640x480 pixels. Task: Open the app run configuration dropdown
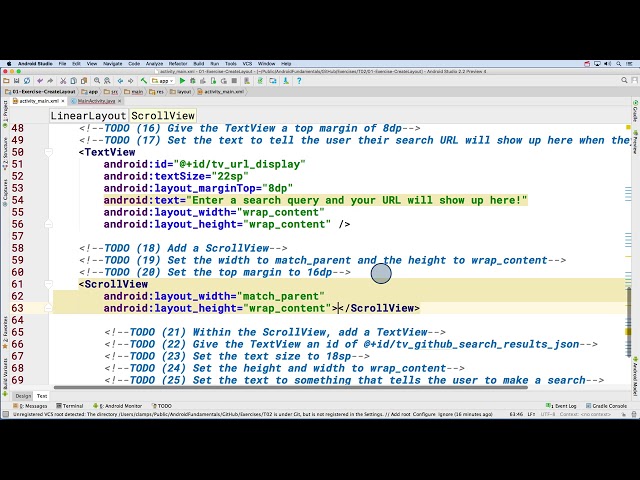tap(163, 81)
